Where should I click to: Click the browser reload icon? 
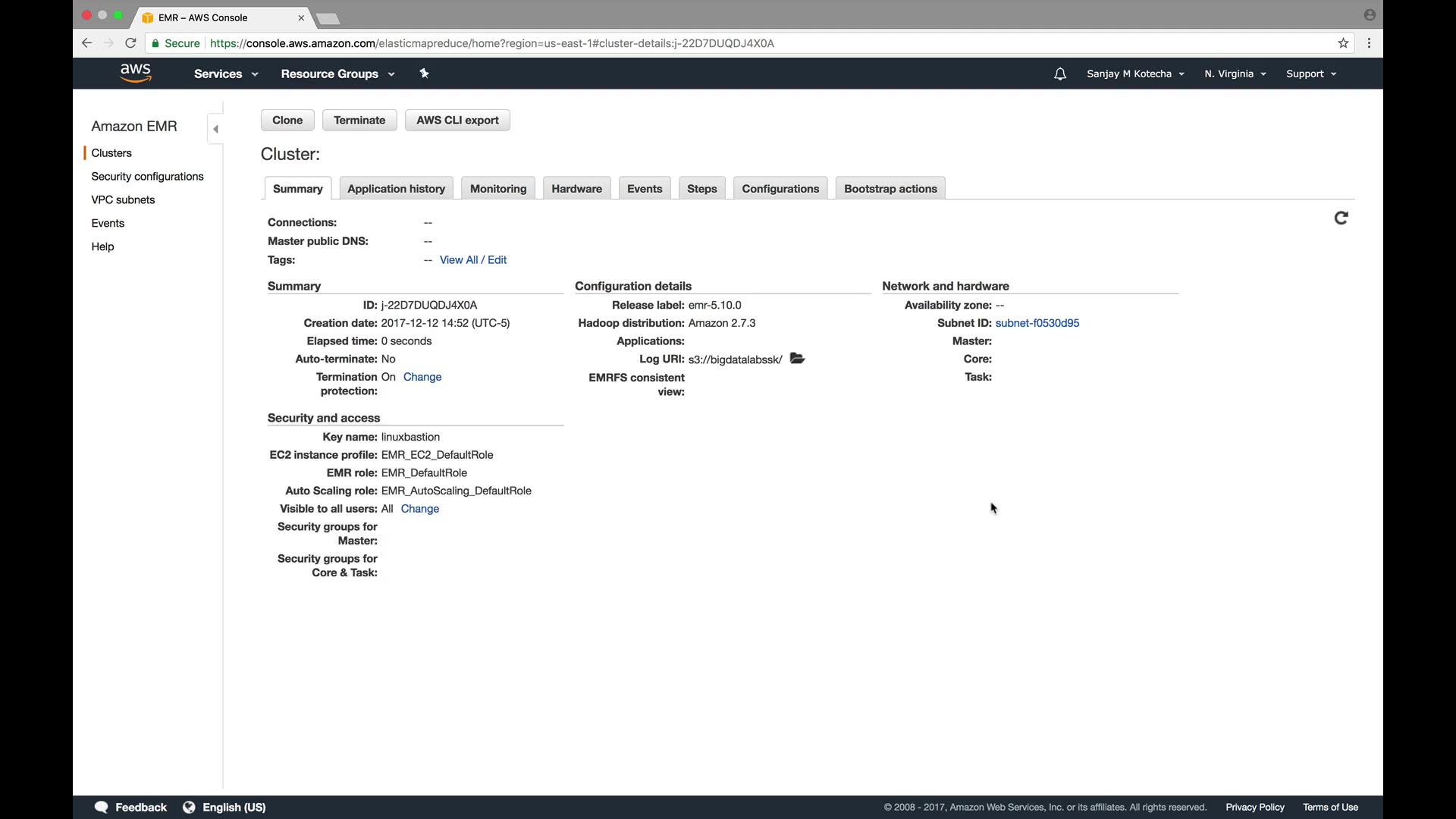coord(130,43)
